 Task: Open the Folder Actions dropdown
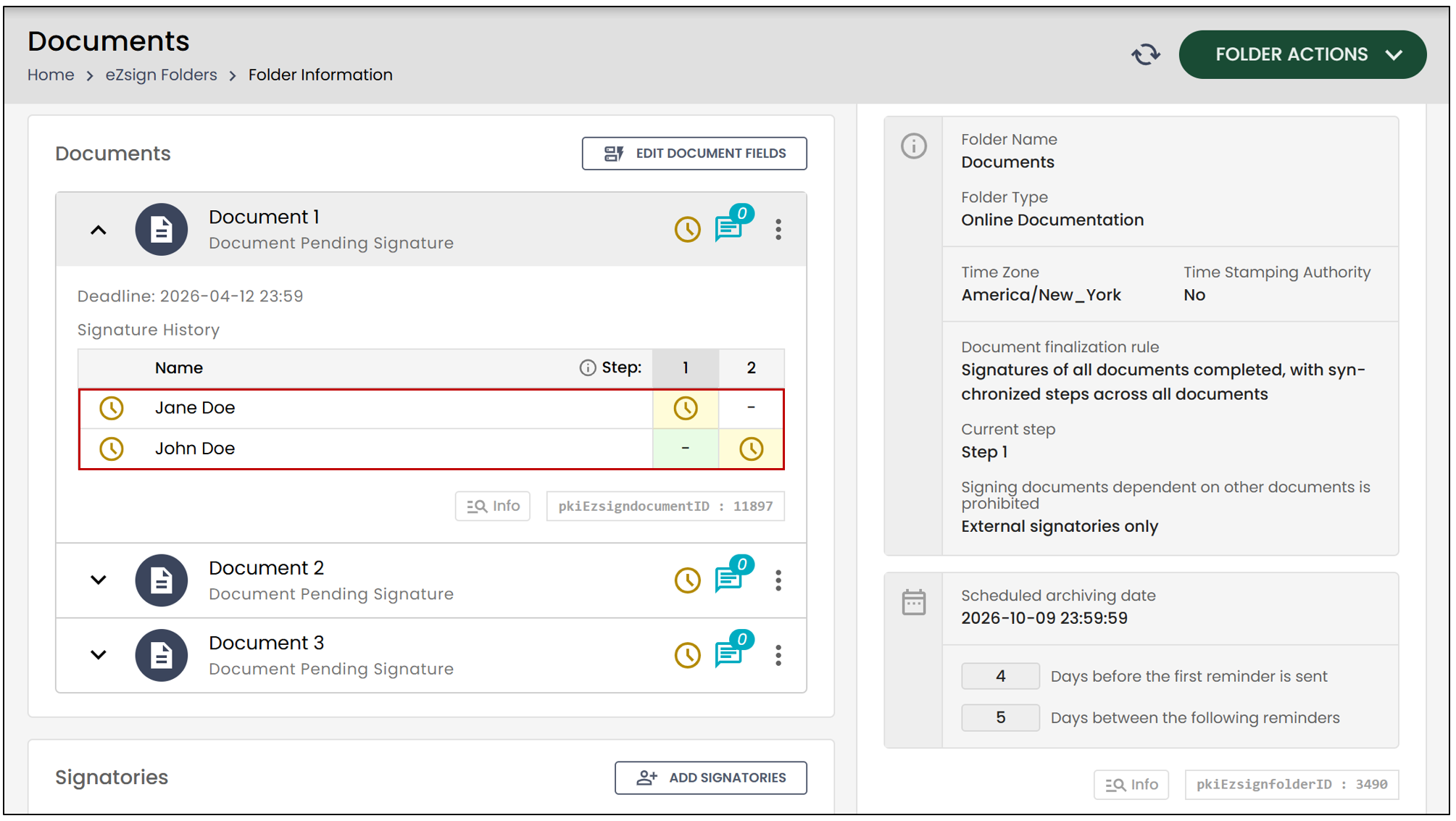[1302, 54]
